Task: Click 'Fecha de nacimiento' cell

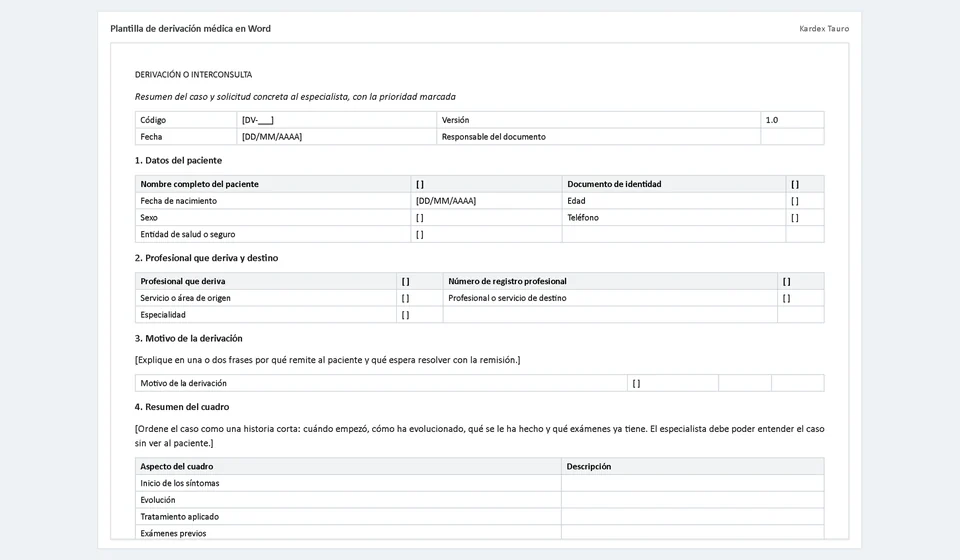Action: tap(273, 201)
